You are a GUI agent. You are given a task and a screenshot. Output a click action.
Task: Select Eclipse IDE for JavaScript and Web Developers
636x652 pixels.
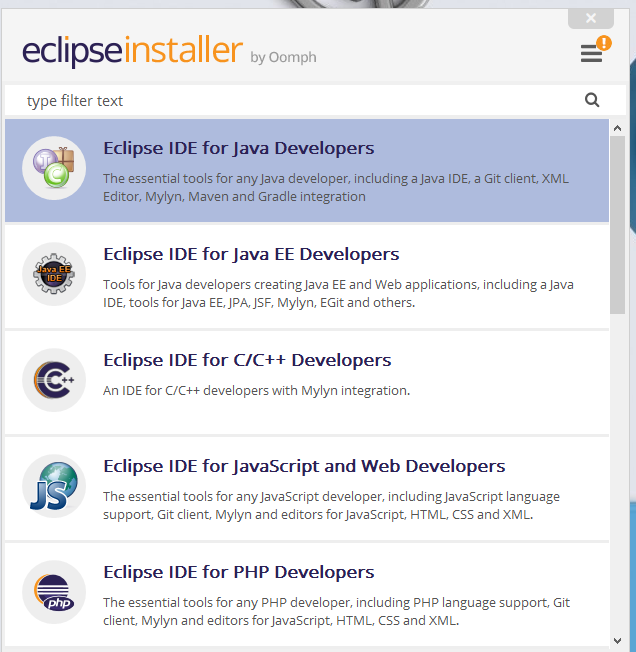tap(304, 467)
